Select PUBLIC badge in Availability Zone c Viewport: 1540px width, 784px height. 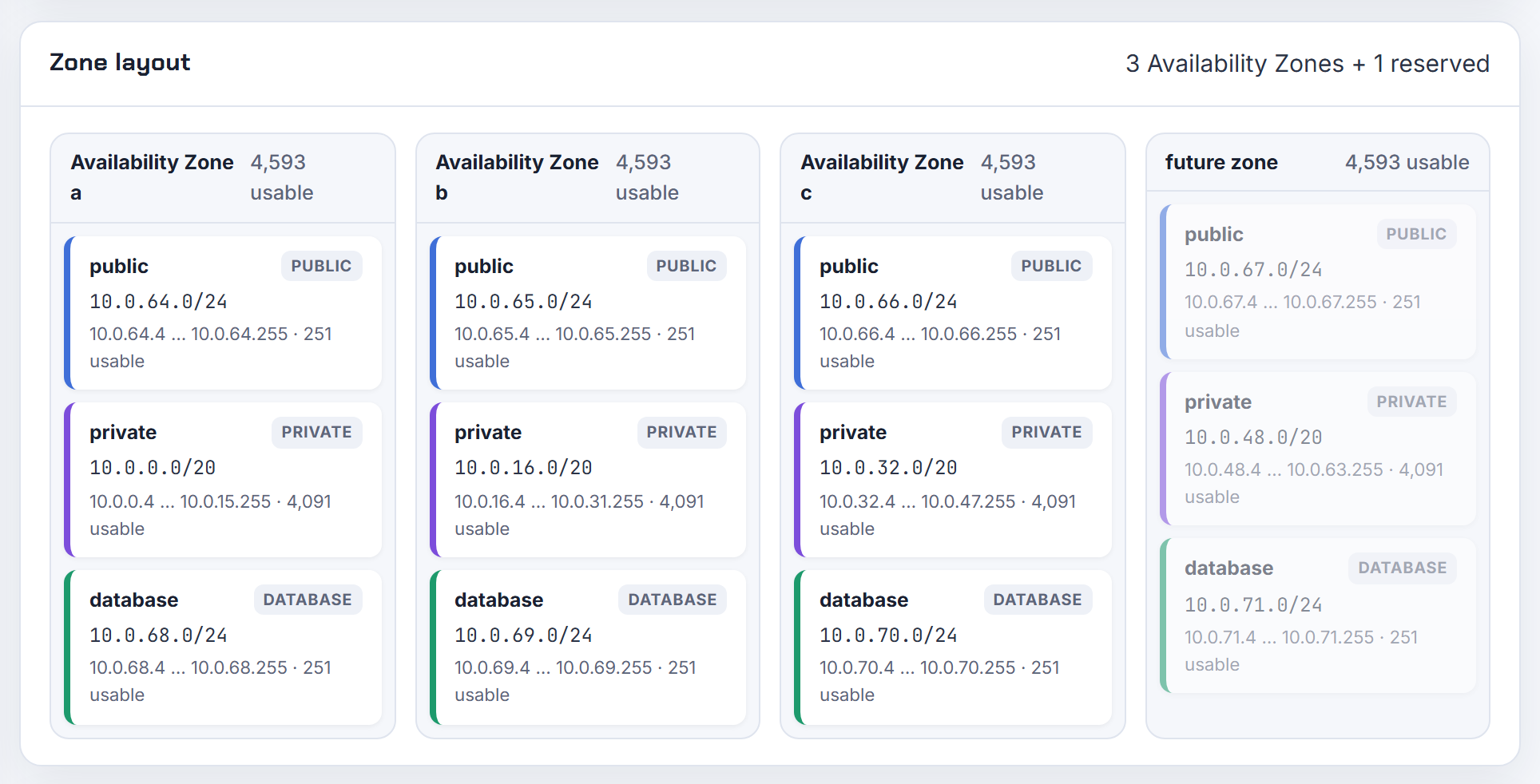[x=1051, y=266]
